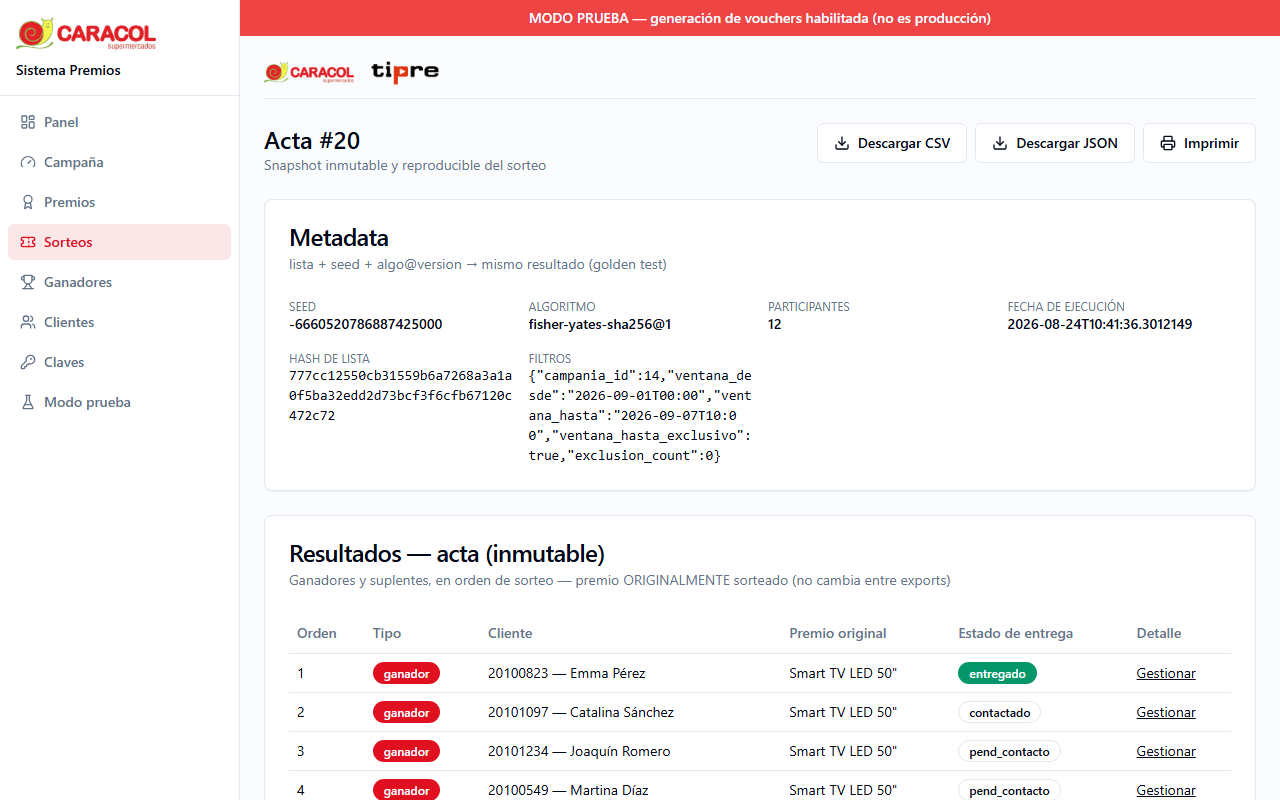Click ganador badge in row 4

406,790
